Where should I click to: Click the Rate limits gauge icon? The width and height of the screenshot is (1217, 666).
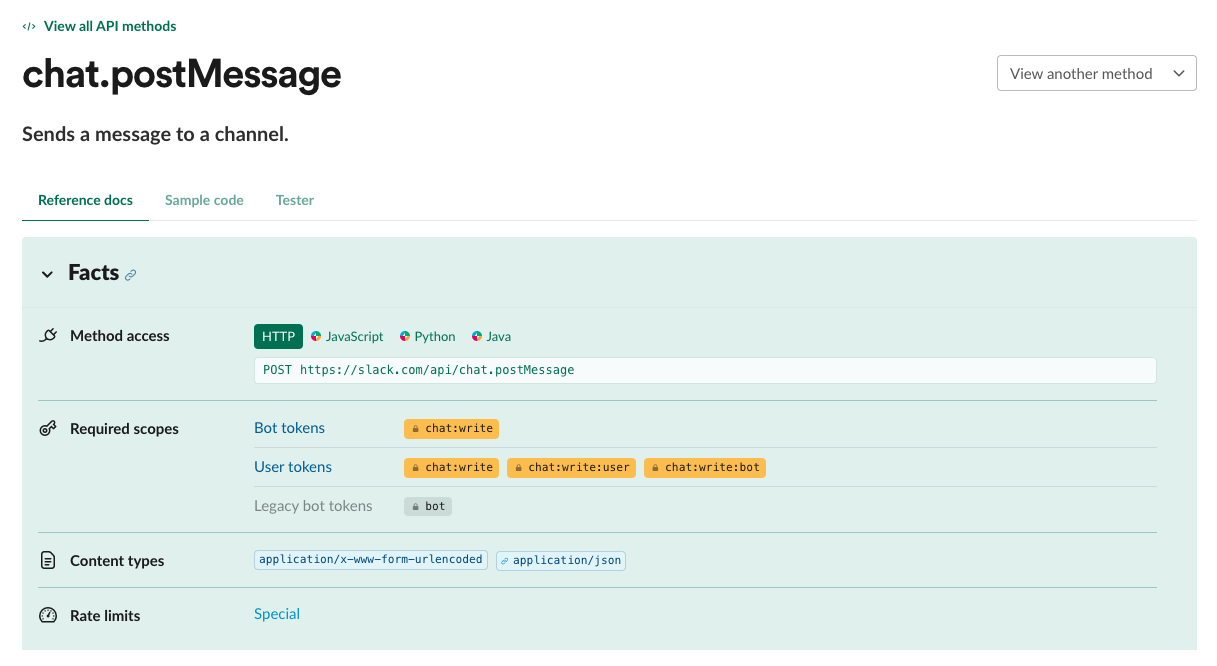(x=48, y=616)
